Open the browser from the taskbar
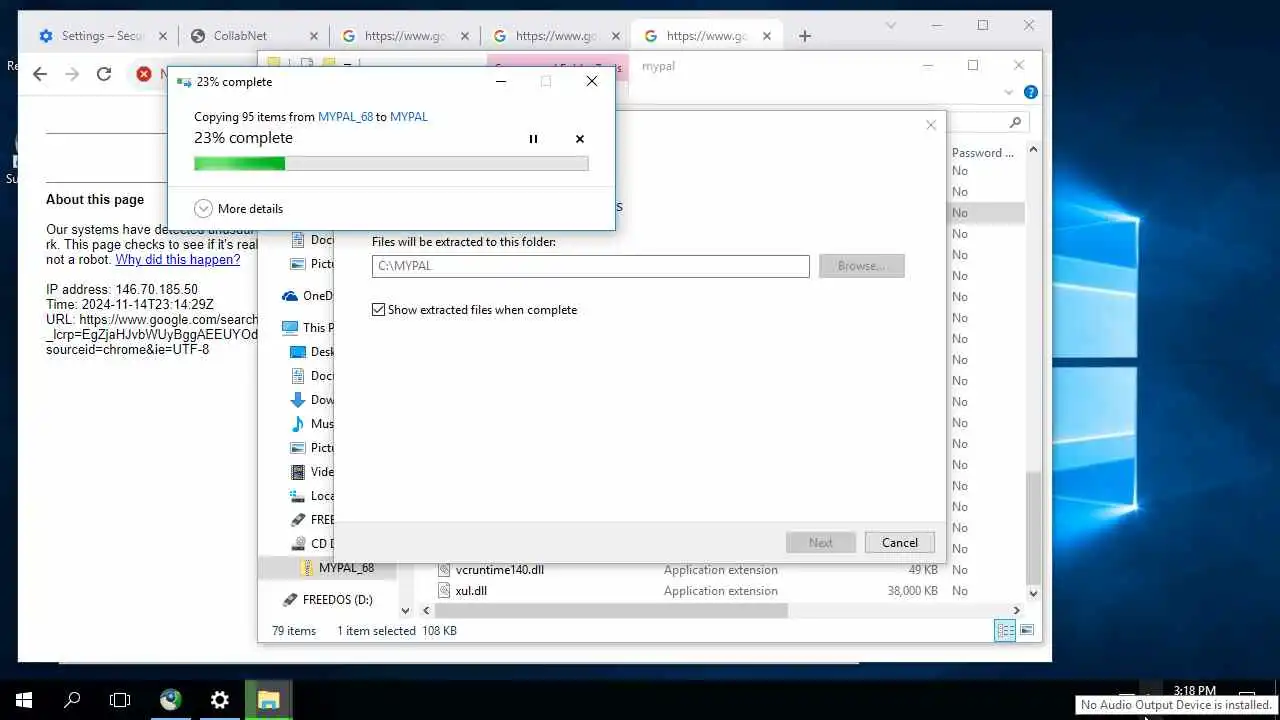Image resolution: width=1280 pixels, height=720 pixels. click(x=171, y=700)
